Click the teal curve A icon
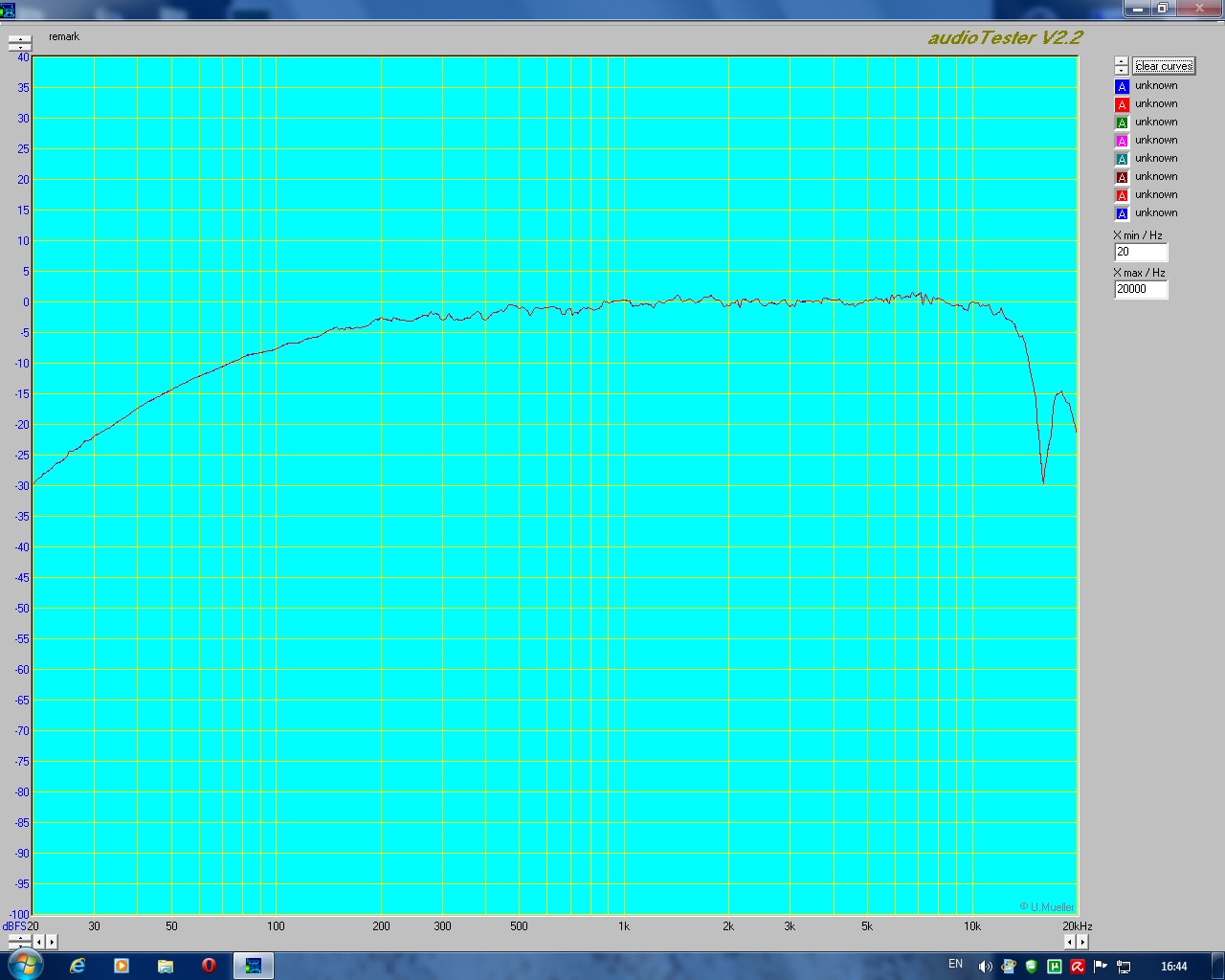This screenshot has height=980, width=1225. pos(1123,159)
